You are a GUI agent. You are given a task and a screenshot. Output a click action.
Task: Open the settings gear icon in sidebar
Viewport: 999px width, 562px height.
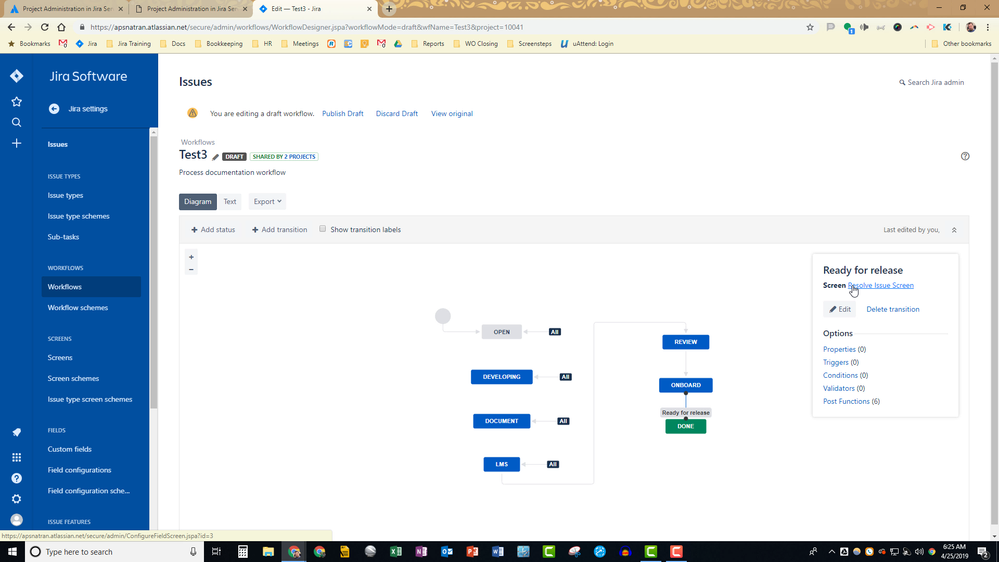(17, 499)
